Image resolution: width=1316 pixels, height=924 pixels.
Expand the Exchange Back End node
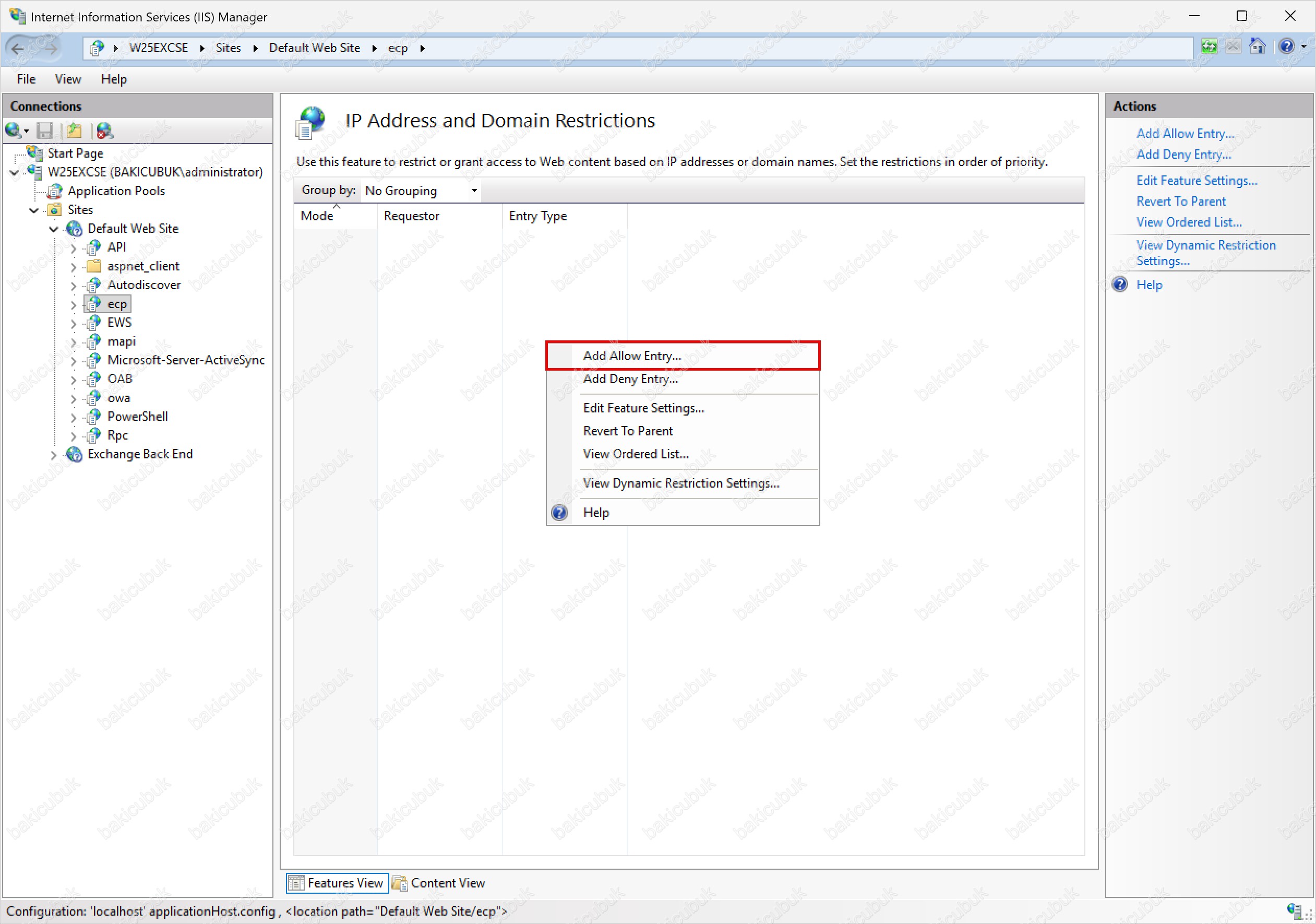tap(54, 455)
